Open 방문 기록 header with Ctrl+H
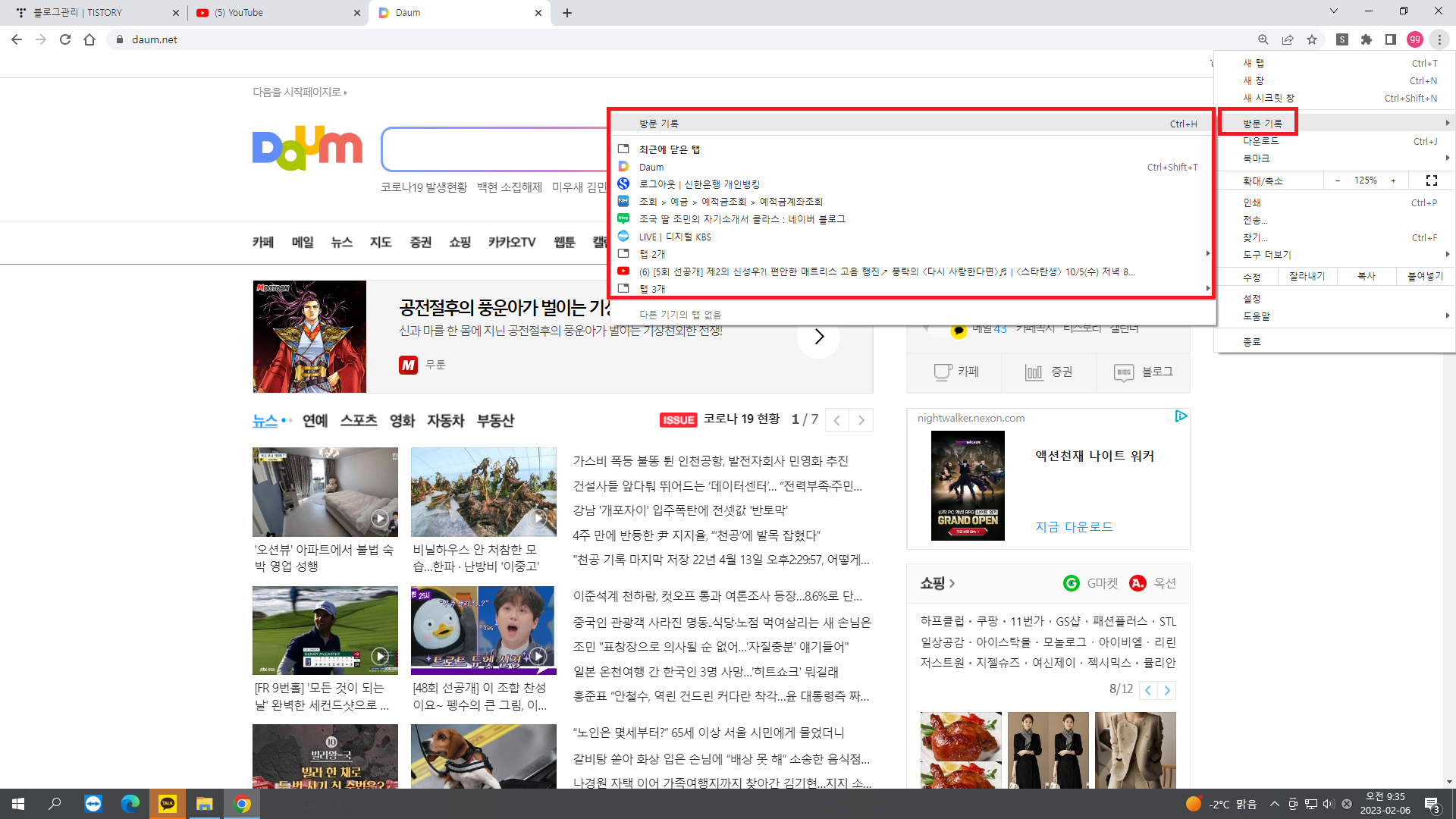 tap(912, 124)
